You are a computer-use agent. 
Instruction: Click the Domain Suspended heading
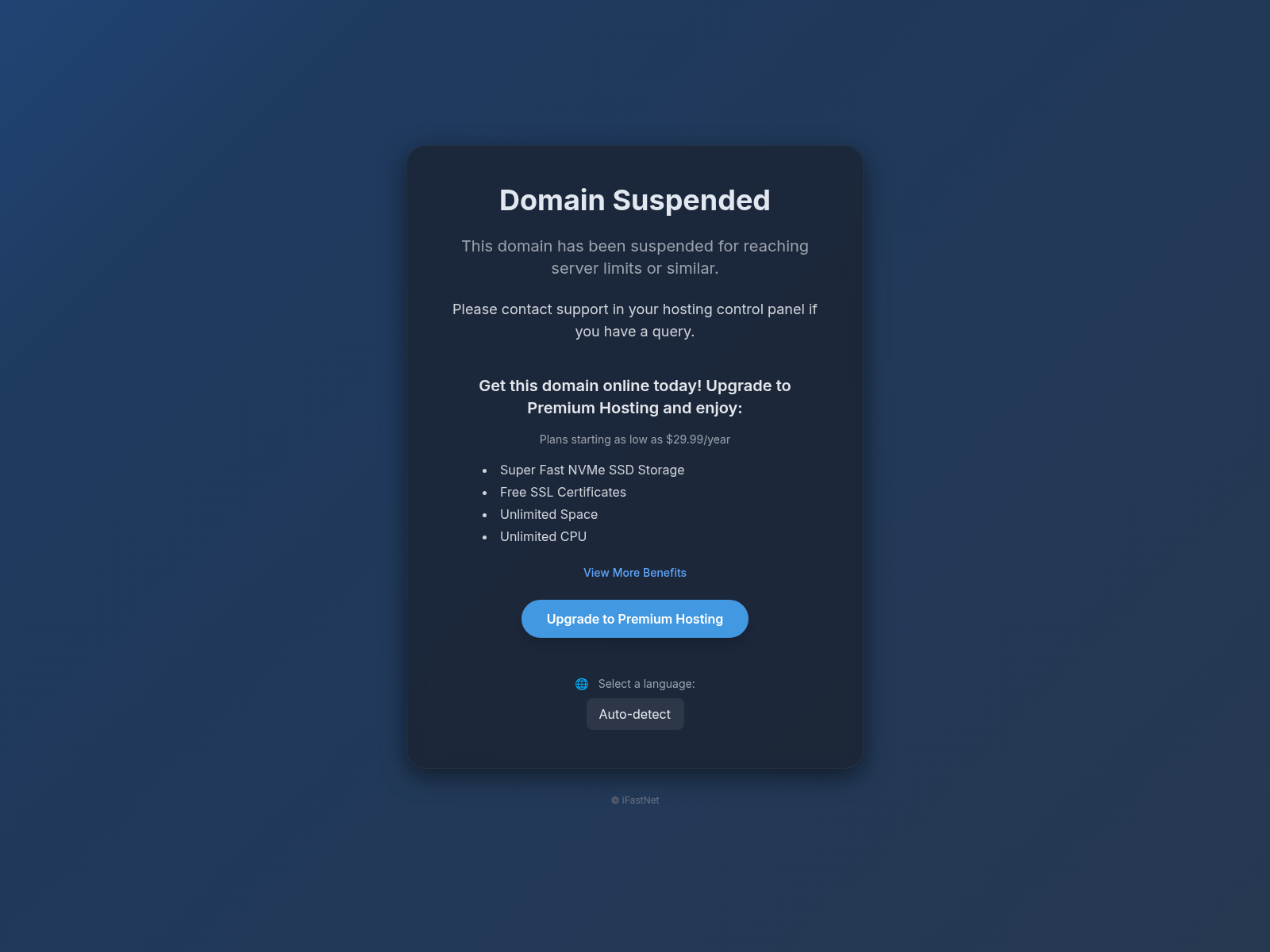(x=635, y=200)
